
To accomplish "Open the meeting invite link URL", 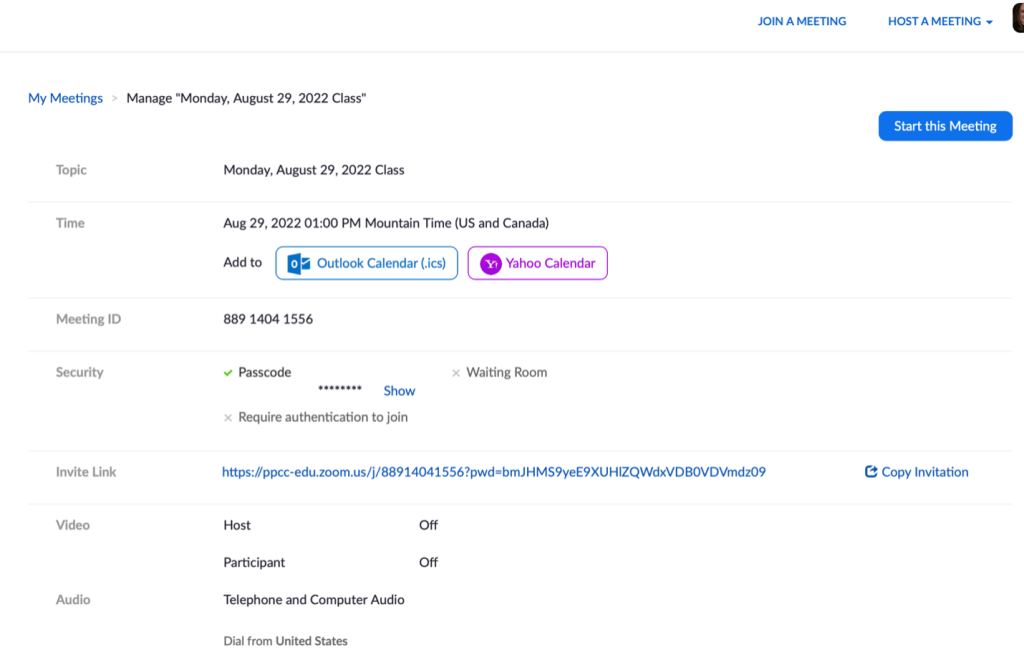I will 494,471.
